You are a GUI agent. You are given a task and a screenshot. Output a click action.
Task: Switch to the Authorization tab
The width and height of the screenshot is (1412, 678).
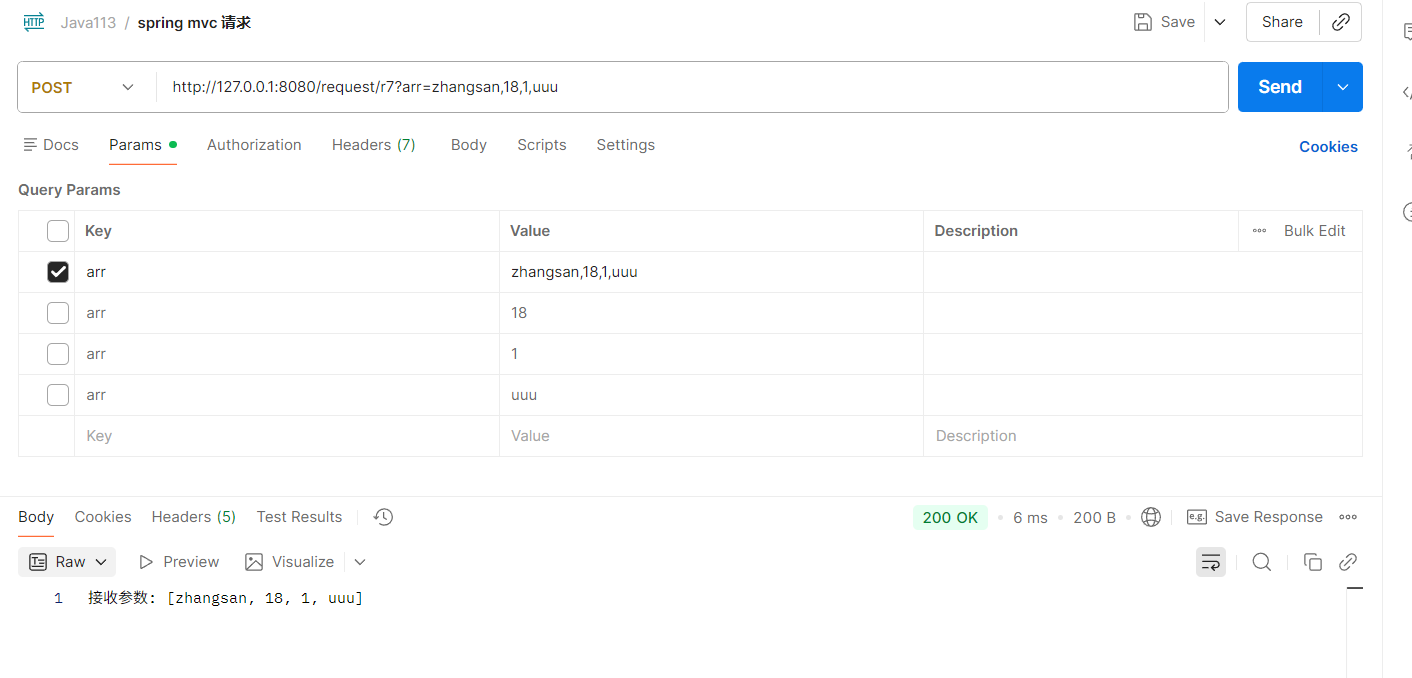(x=254, y=145)
